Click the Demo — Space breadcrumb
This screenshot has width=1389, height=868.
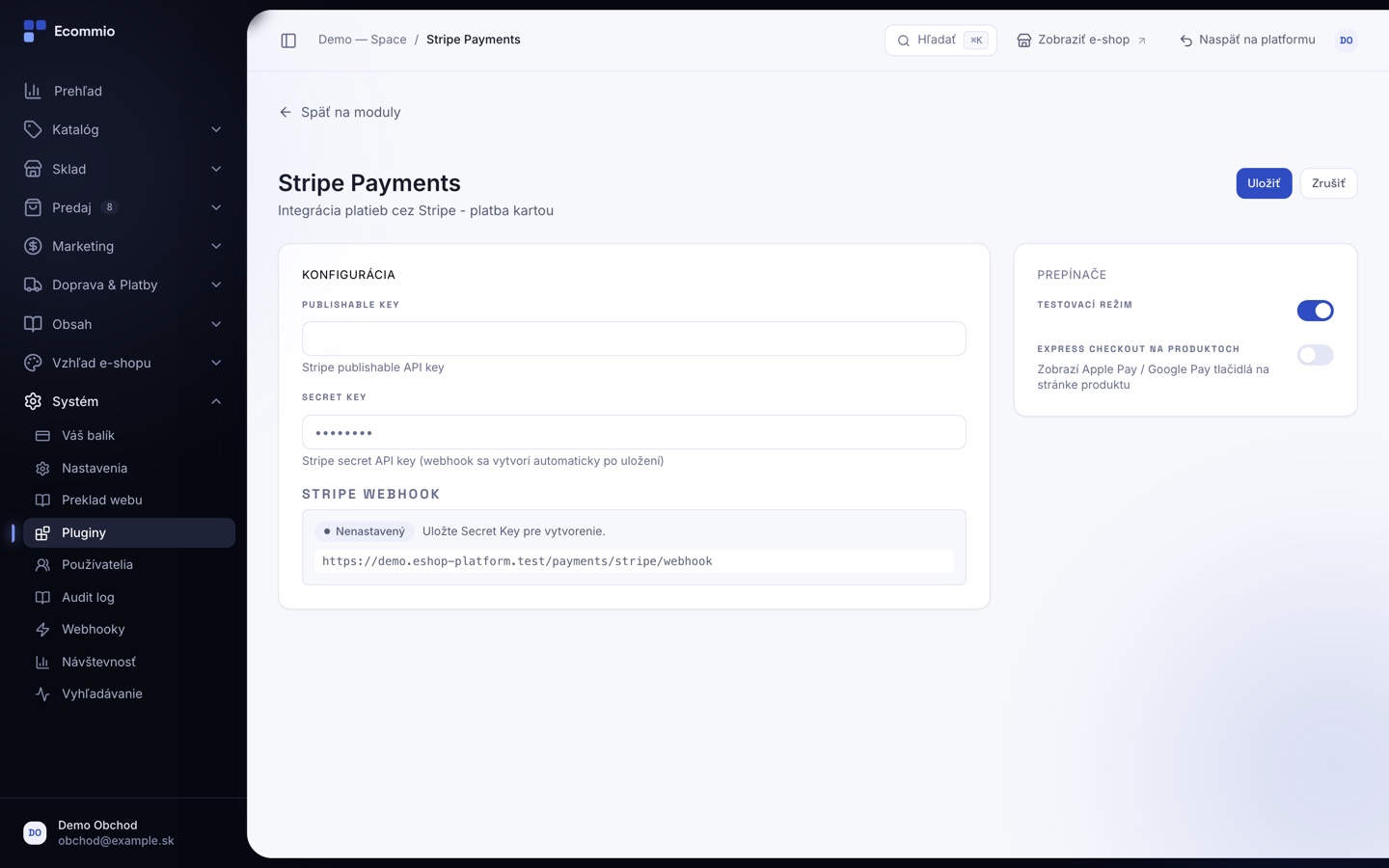pos(363,40)
